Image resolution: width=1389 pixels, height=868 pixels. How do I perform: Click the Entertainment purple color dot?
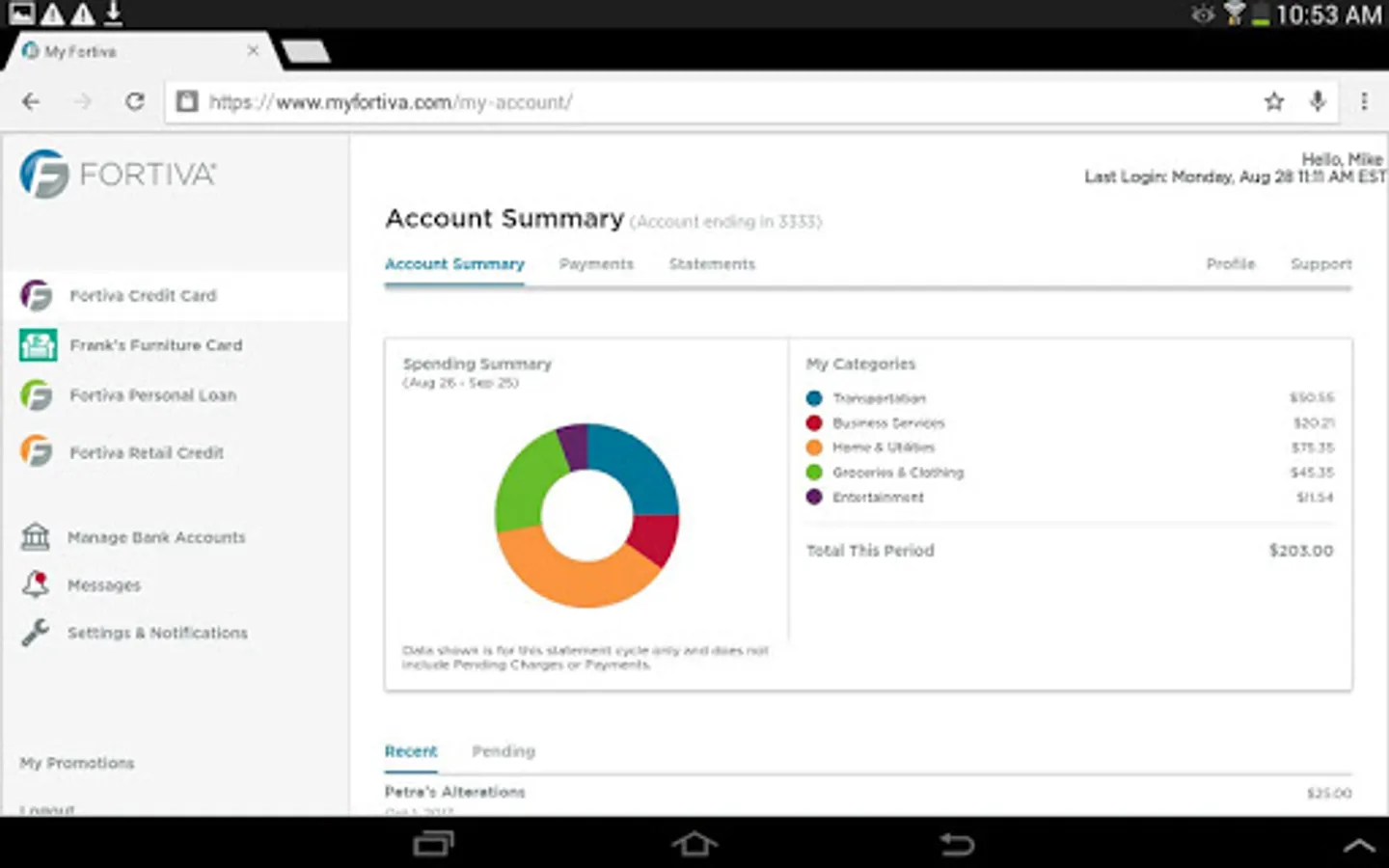814,497
